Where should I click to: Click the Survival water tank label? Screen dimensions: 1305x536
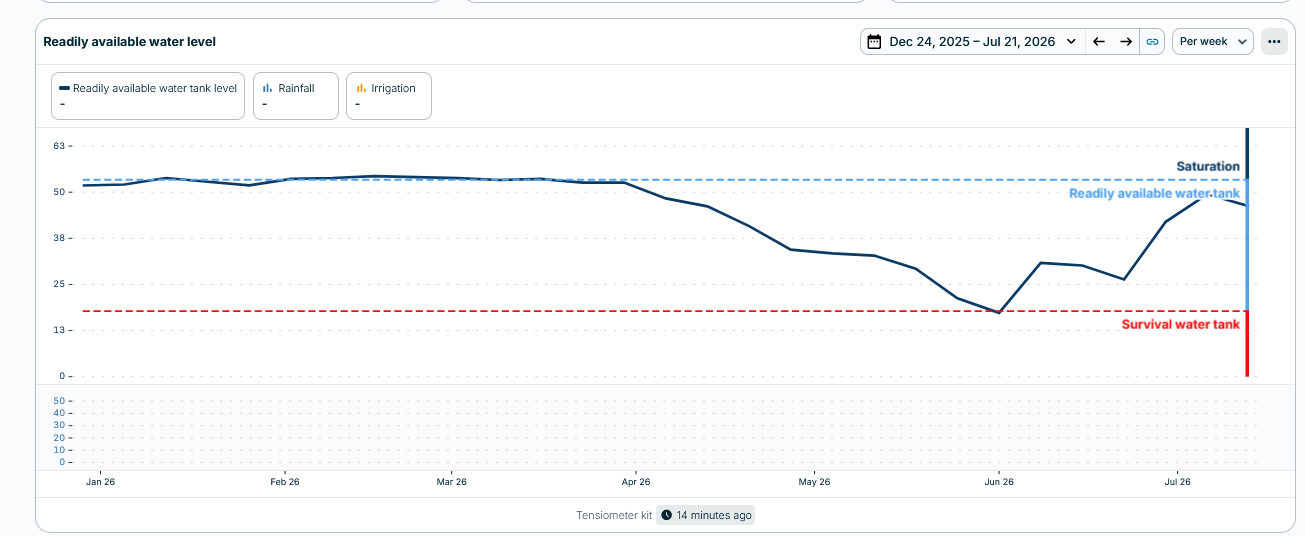click(x=1181, y=325)
